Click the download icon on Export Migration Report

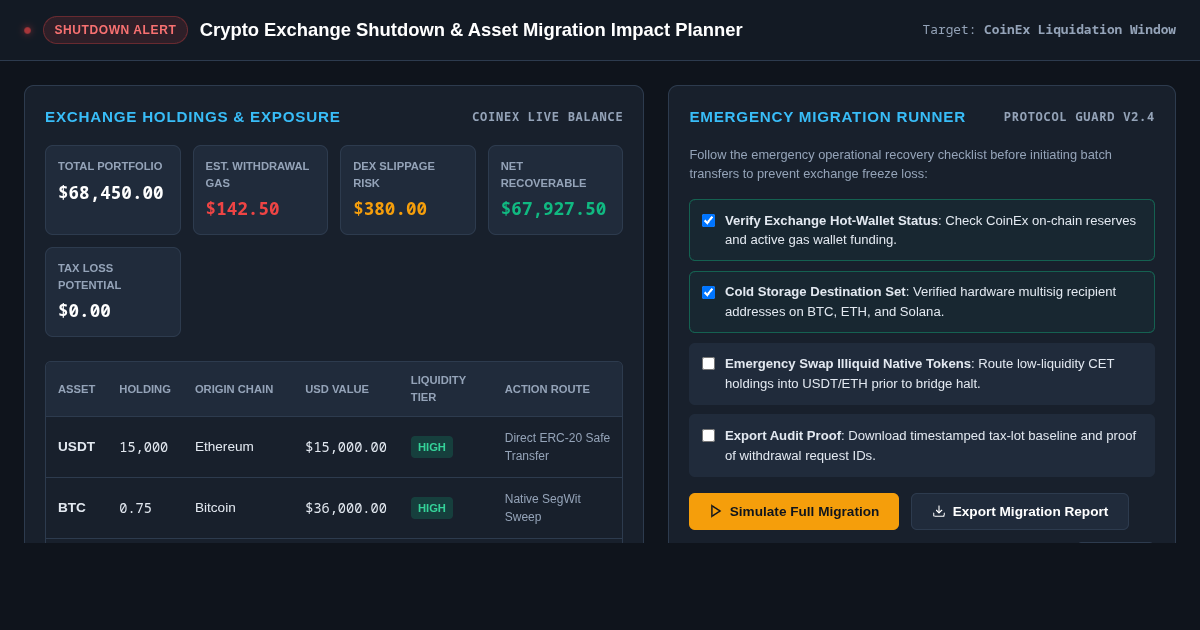point(939,511)
